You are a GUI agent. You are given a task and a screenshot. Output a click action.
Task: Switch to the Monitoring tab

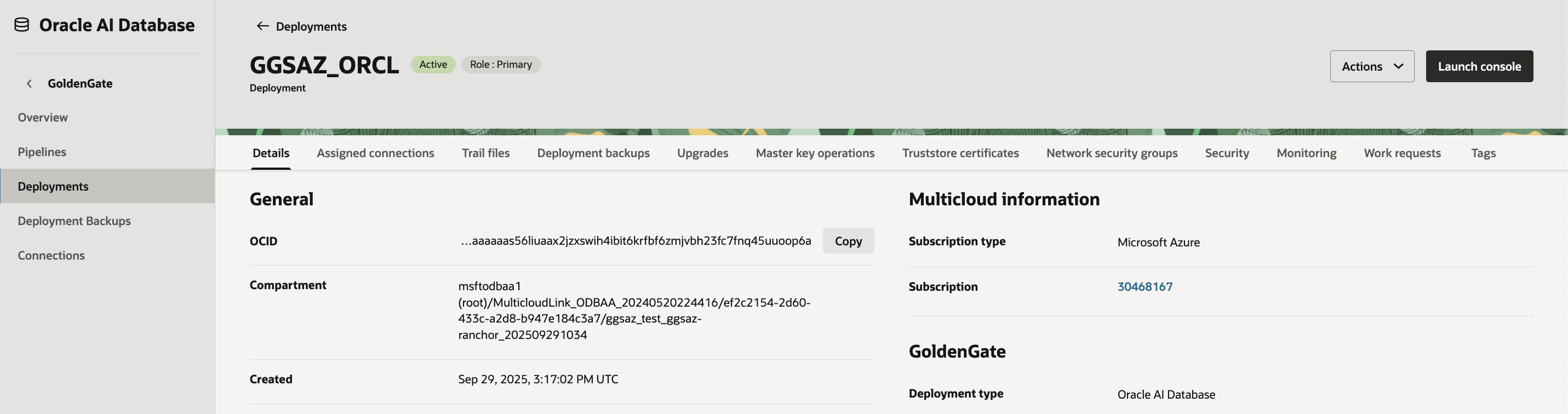pyautogui.click(x=1306, y=153)
